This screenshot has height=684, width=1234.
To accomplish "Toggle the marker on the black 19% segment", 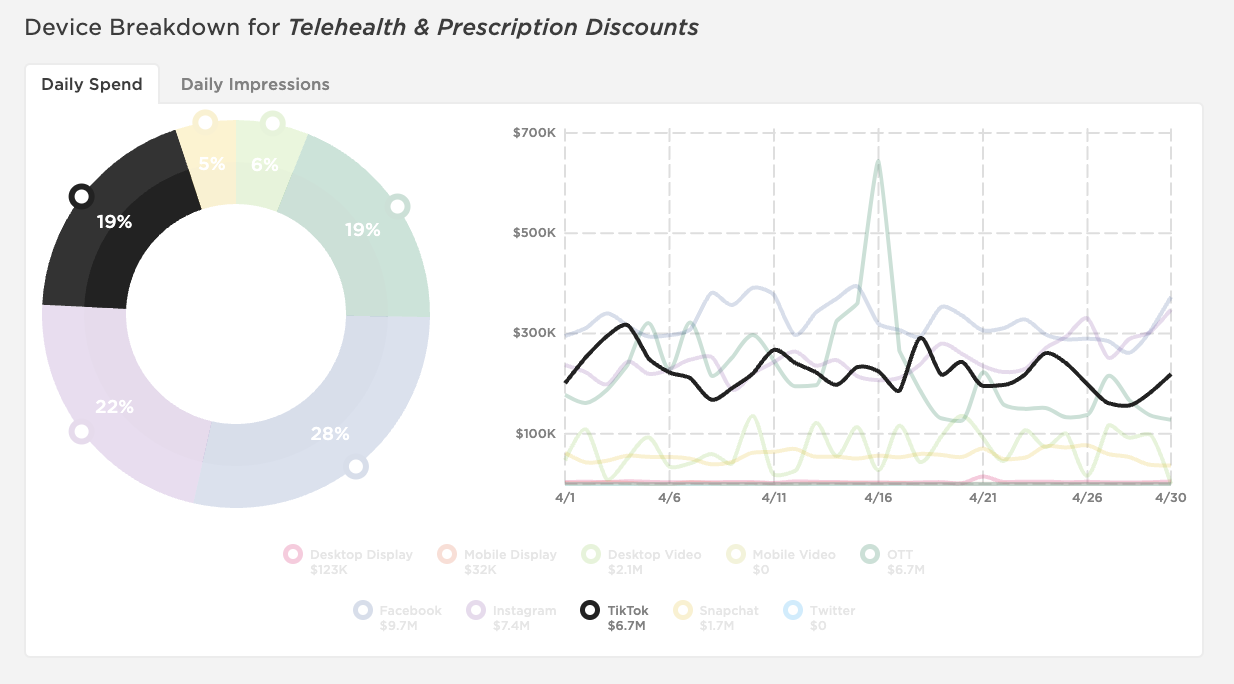I will point(81,196).
